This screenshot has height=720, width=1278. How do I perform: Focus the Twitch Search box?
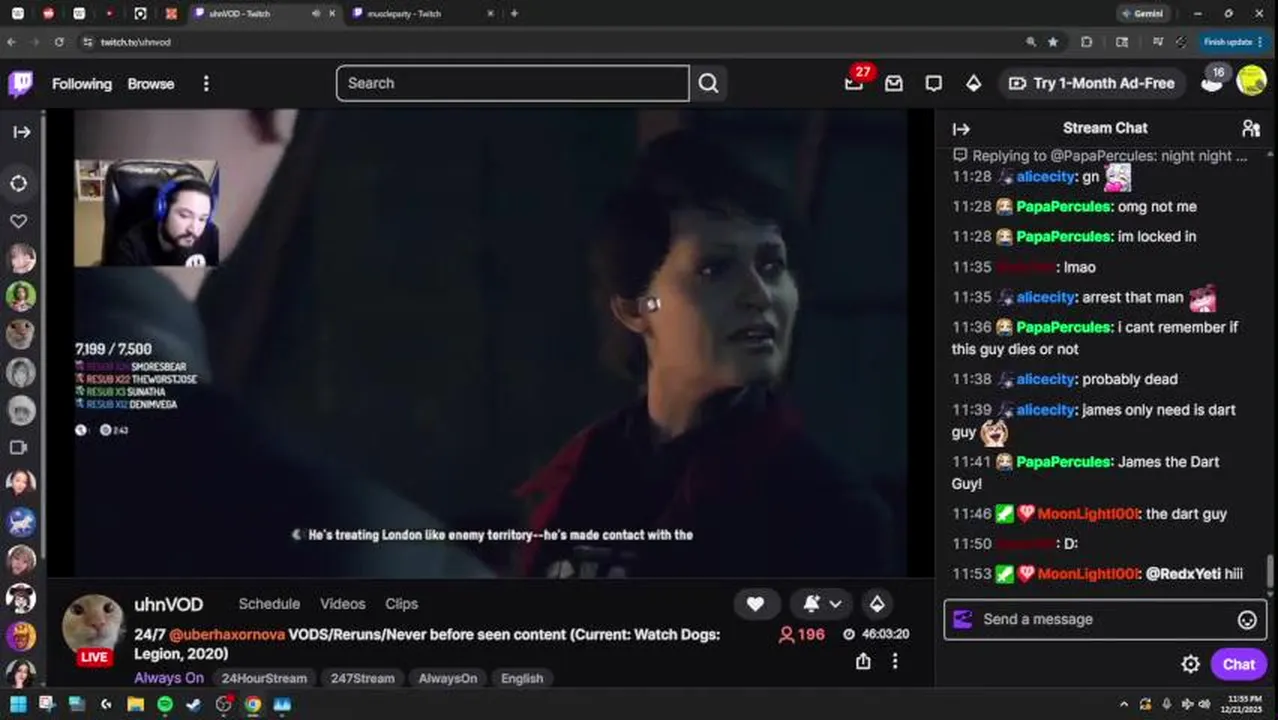[x=512, y=83]
